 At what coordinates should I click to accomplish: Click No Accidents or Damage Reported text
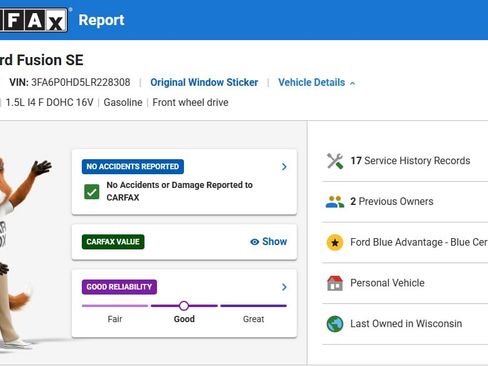click(x=179, y=191)
